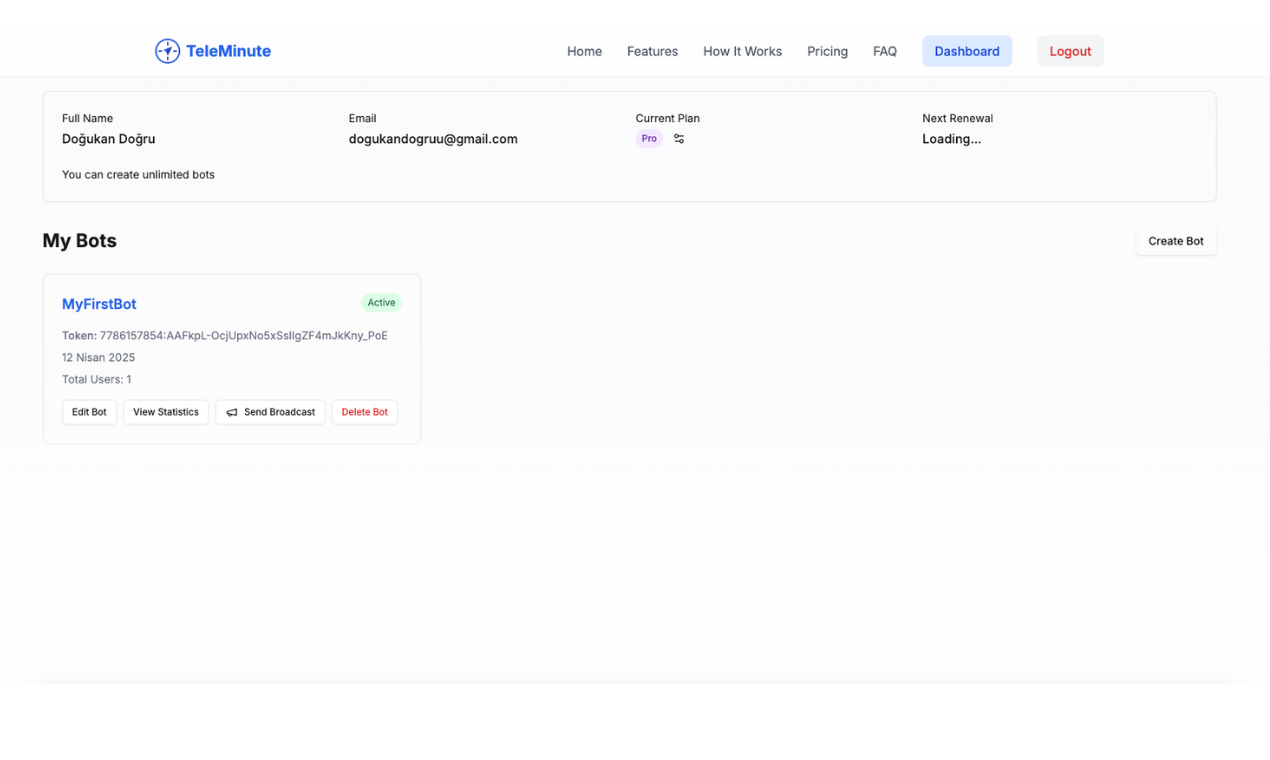This screenshot has height=760, width=1270.
Task: Open How It Works nav item
Action: click(742, 51)
